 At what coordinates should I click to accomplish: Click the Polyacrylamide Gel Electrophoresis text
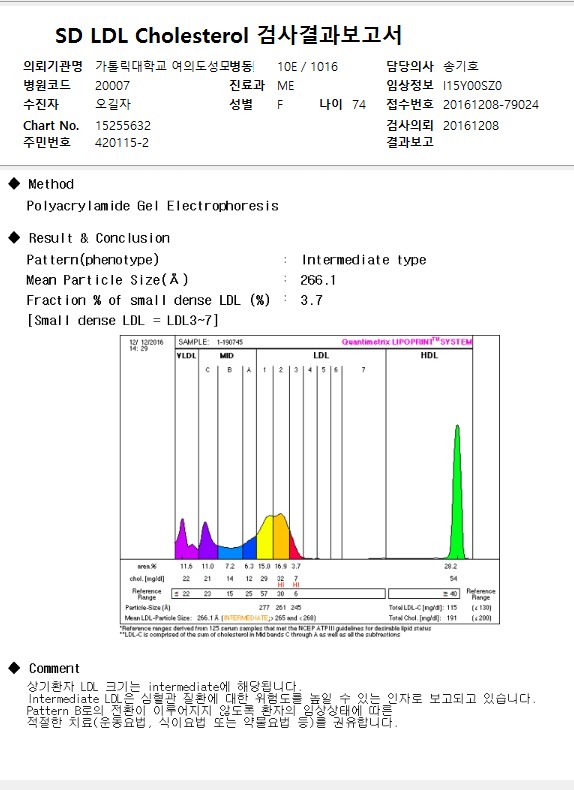pos(152,206)
